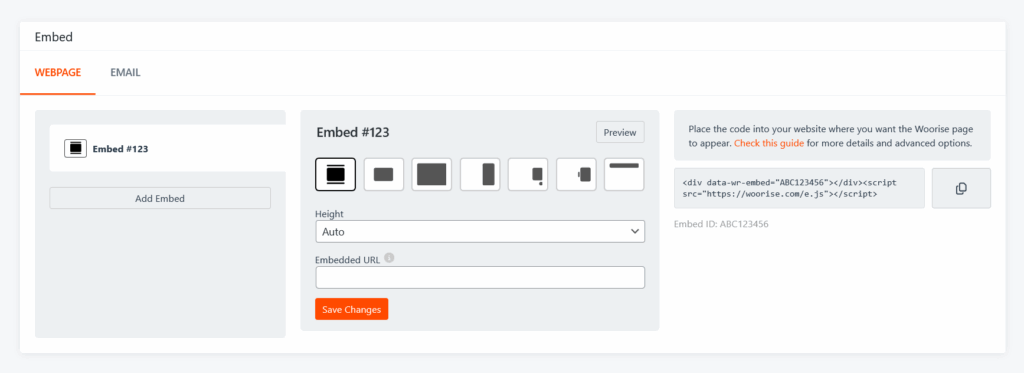Pick the side tab slider layout icon
Viewport: 1024px width, 373px height.
pos(576,174)
